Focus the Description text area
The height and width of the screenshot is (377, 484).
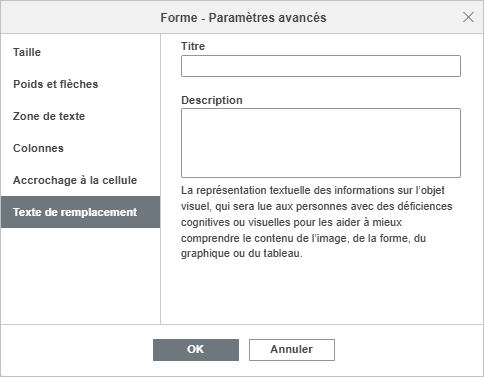point(321,143)
